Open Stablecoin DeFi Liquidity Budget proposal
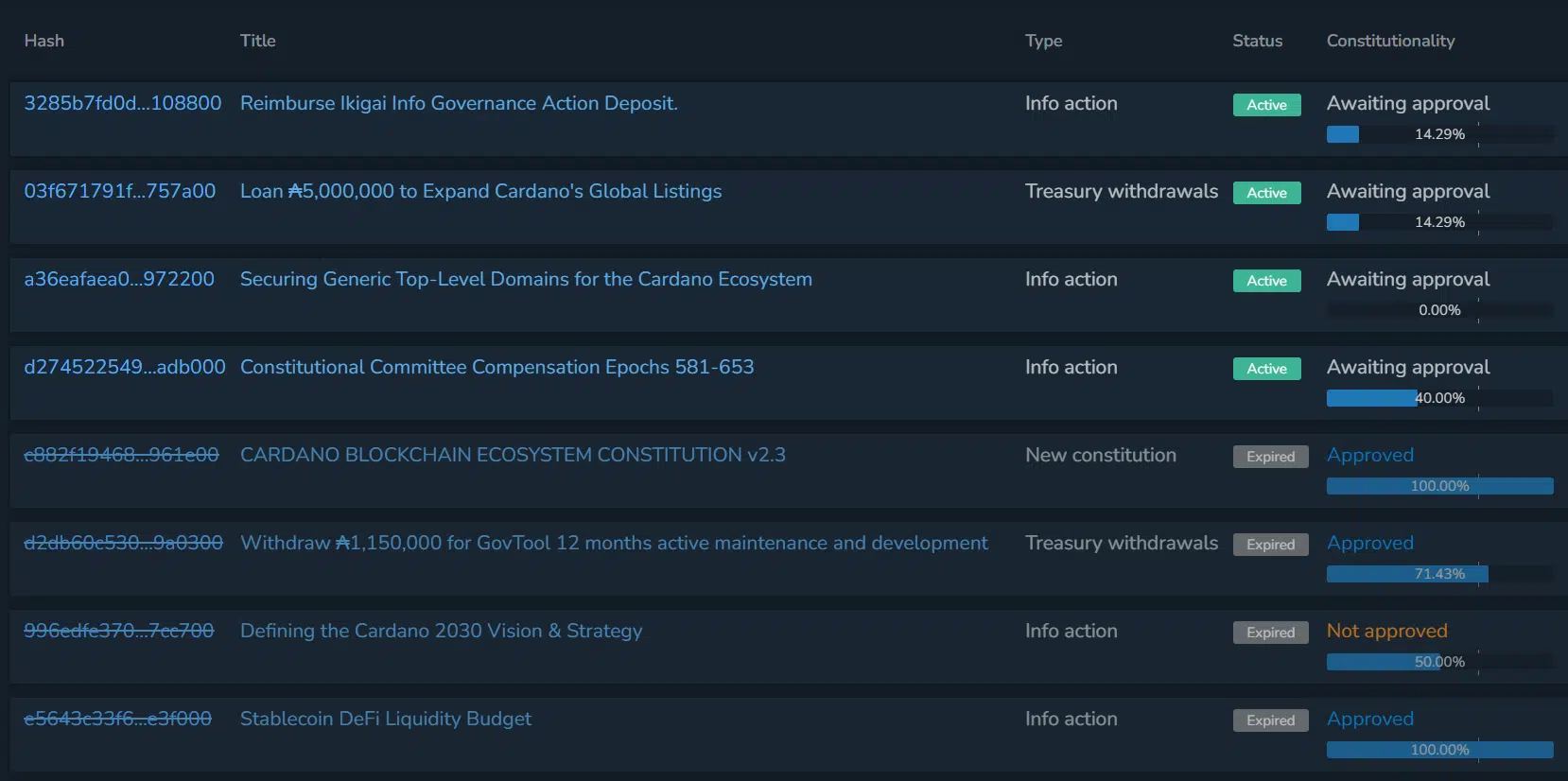Image resolution: width=1568 pixels, height=781 pixels. [386, 719]
